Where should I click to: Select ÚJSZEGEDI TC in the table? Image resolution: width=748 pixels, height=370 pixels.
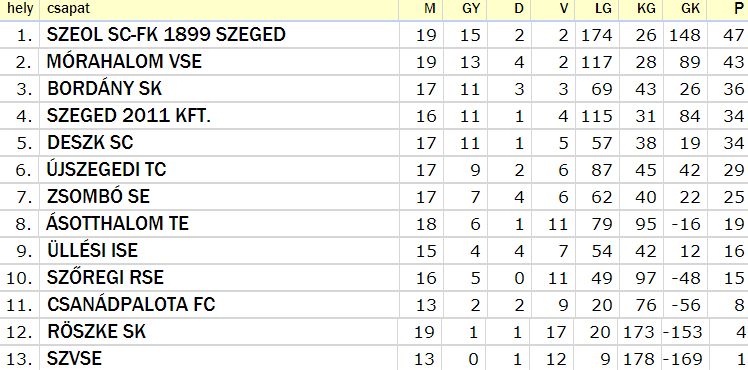coord(106,169)
